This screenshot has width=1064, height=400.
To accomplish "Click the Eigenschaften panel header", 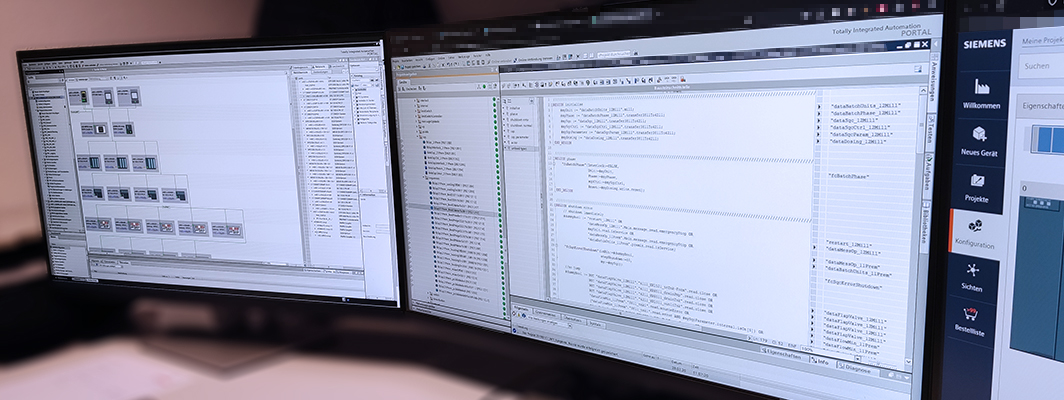I will (x=1040, y=105).
